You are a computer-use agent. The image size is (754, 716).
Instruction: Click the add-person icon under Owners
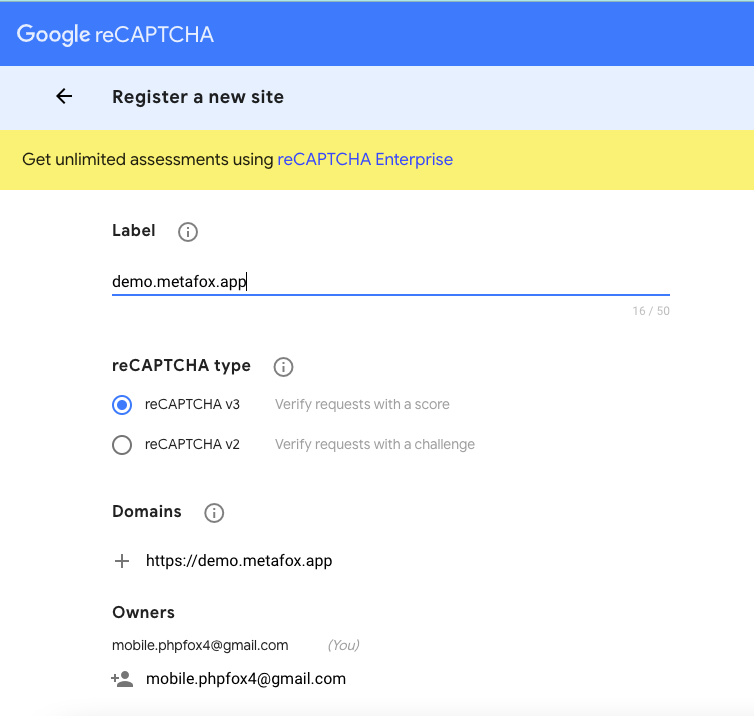point(122,679)
